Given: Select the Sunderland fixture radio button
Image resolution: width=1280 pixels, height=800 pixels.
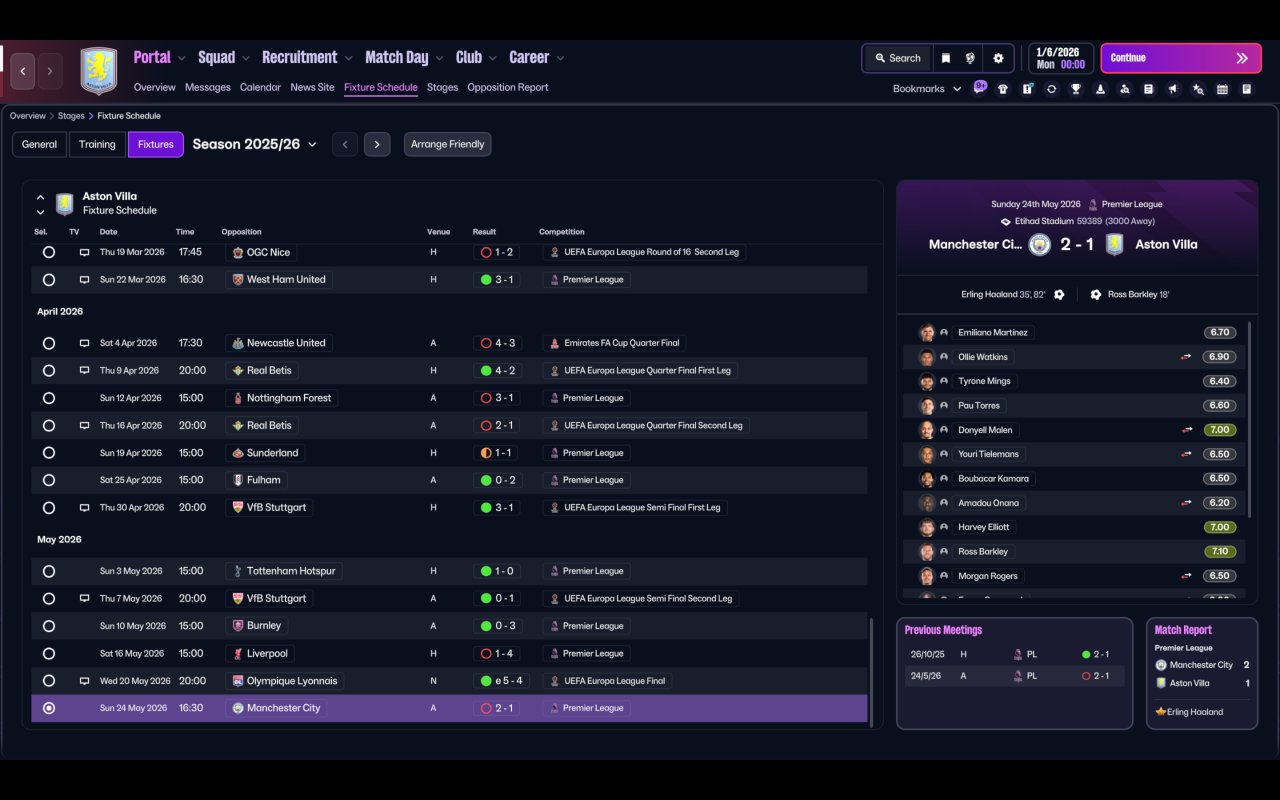Looking at the screenshot, I should tap(48, 453).
